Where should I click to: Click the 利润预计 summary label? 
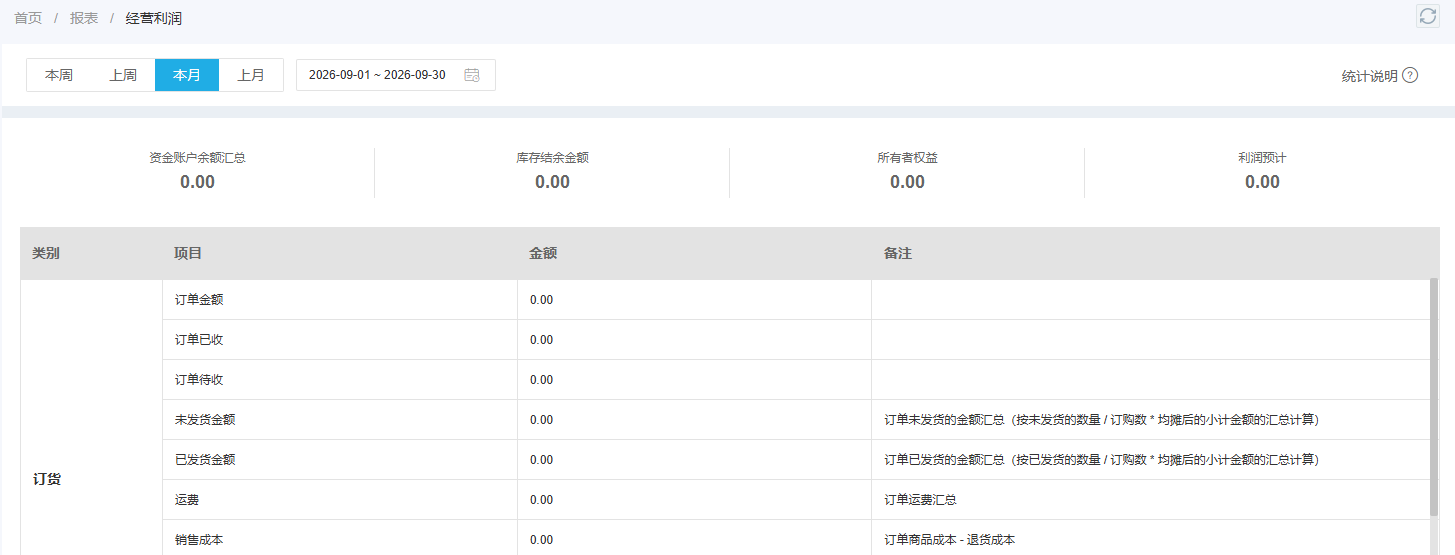coord(1262,158)
